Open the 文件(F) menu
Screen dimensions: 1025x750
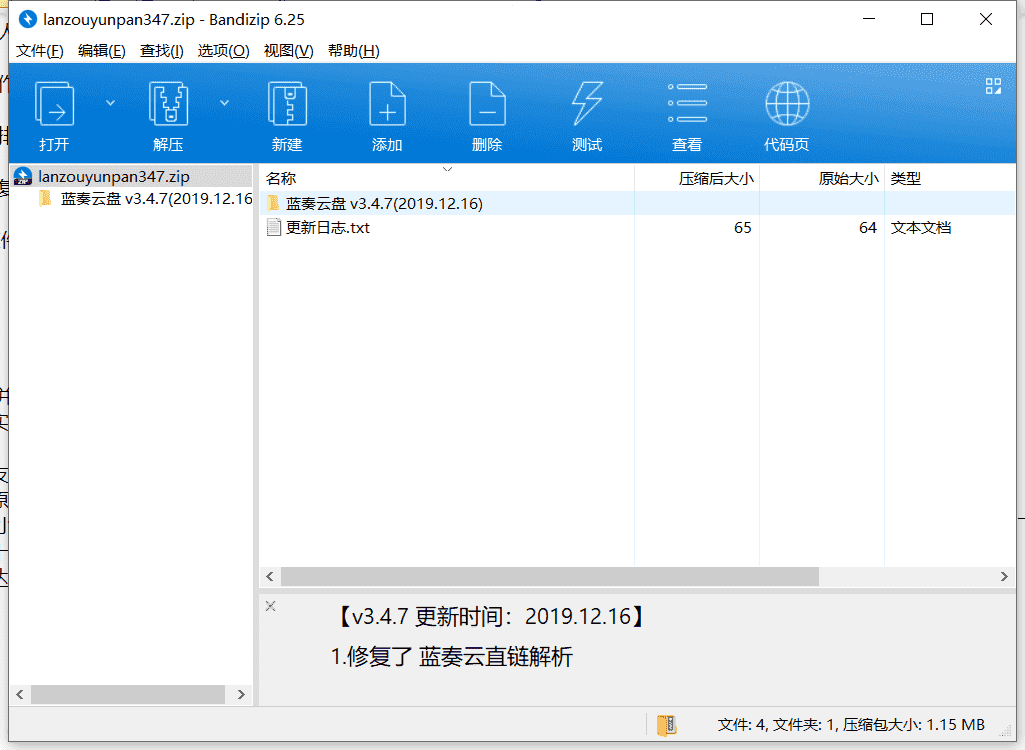(x=39, y=50)
